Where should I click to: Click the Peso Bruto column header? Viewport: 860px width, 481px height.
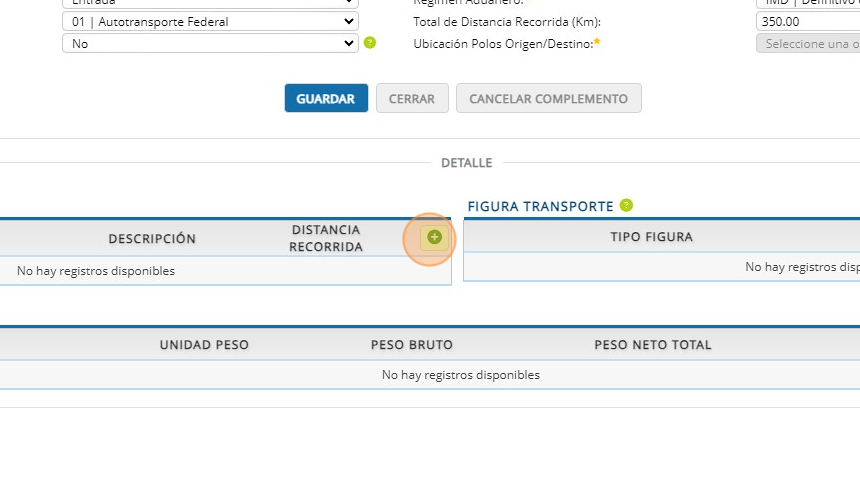coord(412,345)
